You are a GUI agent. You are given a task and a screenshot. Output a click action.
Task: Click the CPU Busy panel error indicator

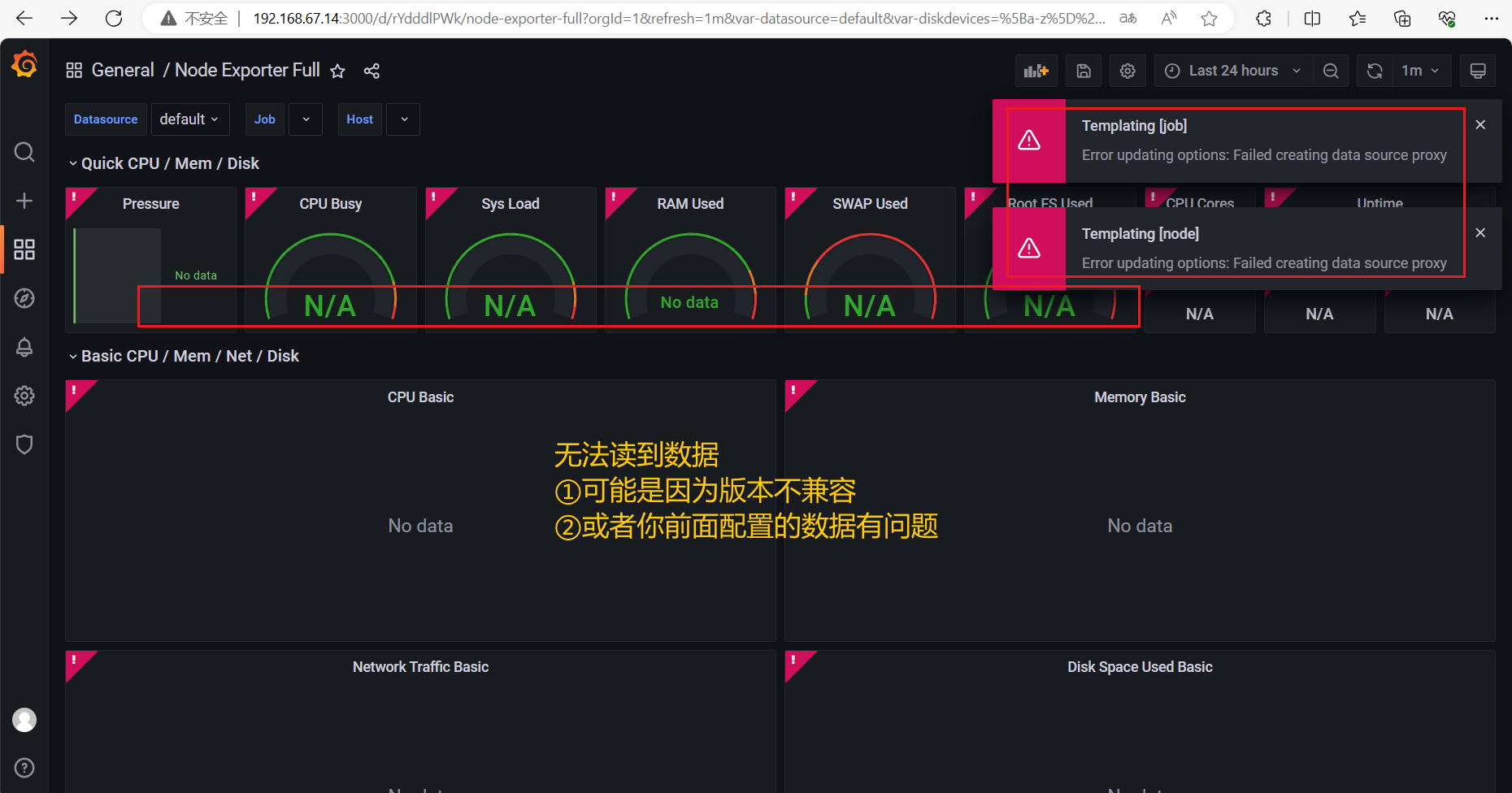(255, 197)
